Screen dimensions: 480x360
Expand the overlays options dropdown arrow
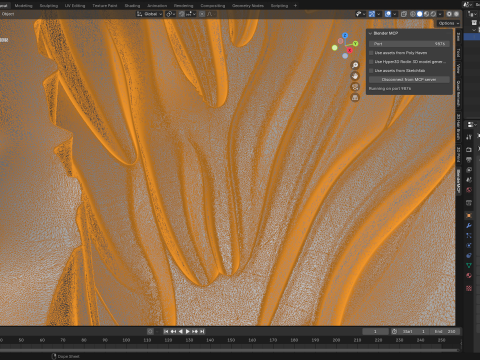click(x=395, y=14)
